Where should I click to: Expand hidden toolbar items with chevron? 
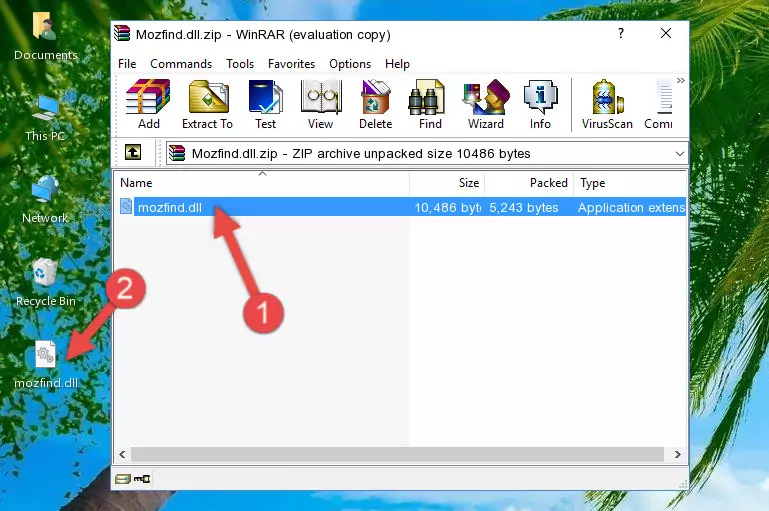tap(681, 80)
